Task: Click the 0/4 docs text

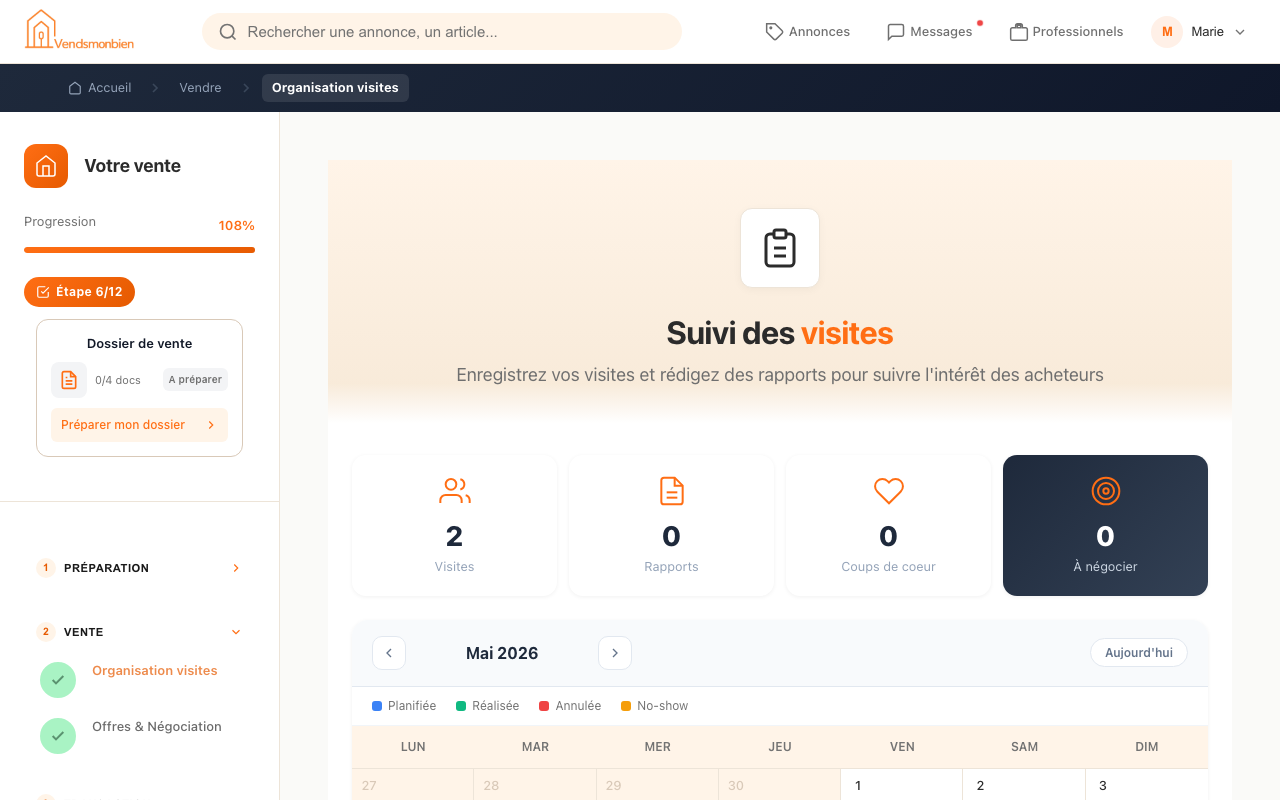Action: point(118,380)
